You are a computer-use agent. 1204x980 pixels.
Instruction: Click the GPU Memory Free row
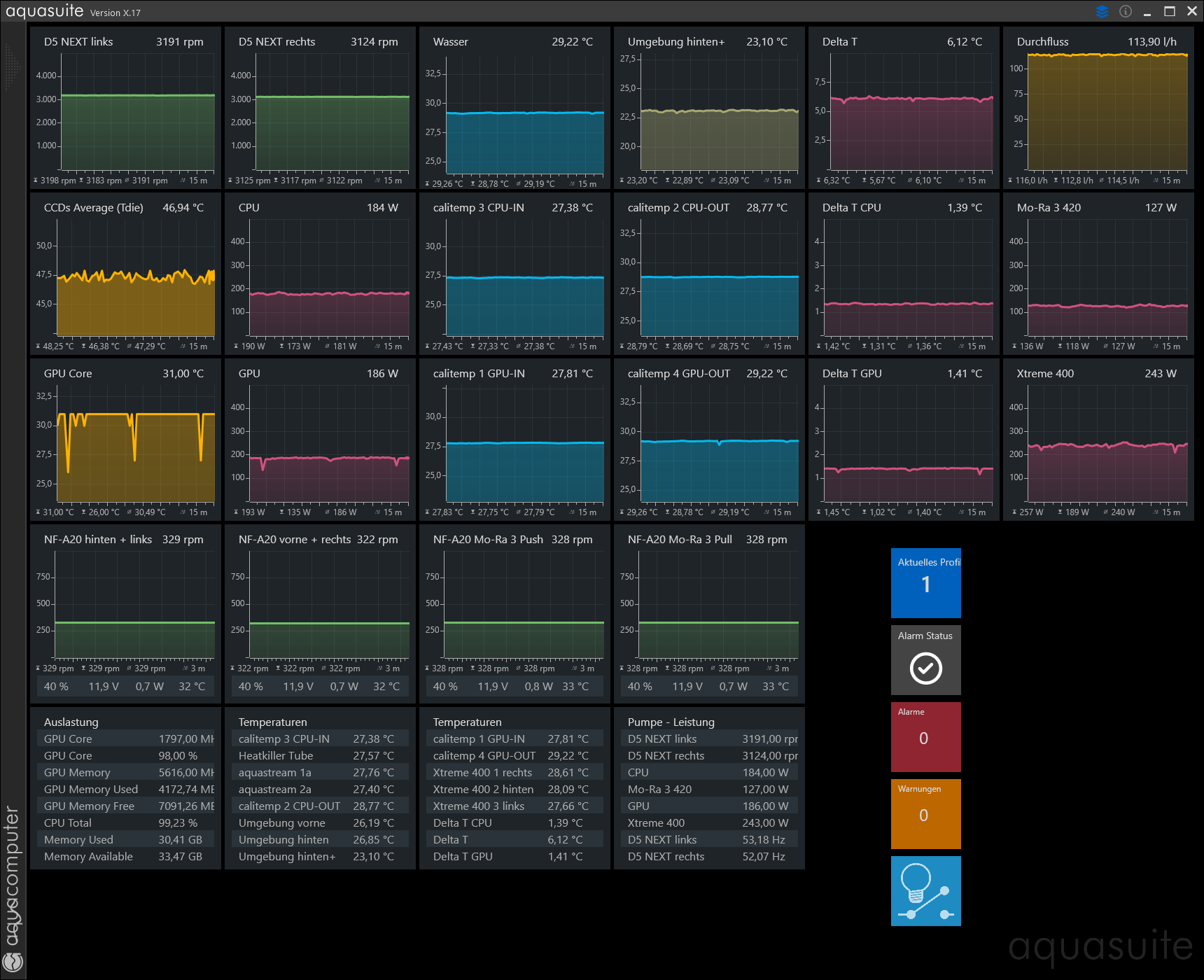(x=125, y=806)
